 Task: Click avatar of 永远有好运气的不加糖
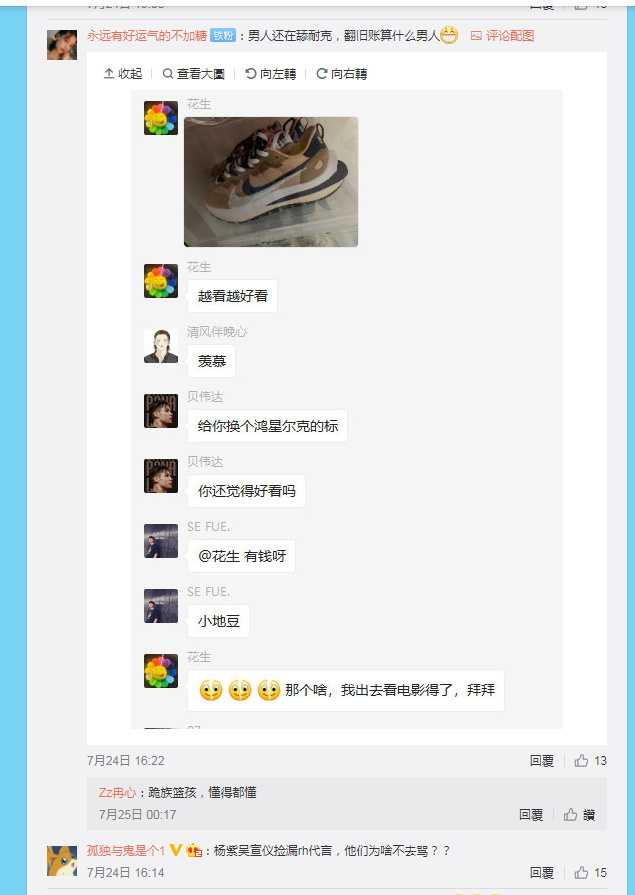[62, 45]
